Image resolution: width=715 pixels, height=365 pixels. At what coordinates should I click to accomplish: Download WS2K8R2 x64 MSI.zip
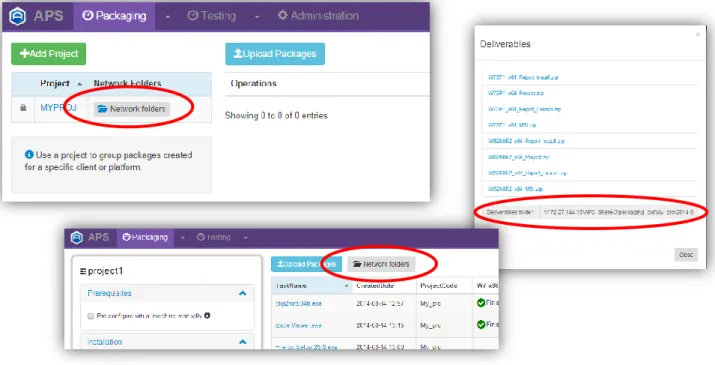tap(515, 189)
